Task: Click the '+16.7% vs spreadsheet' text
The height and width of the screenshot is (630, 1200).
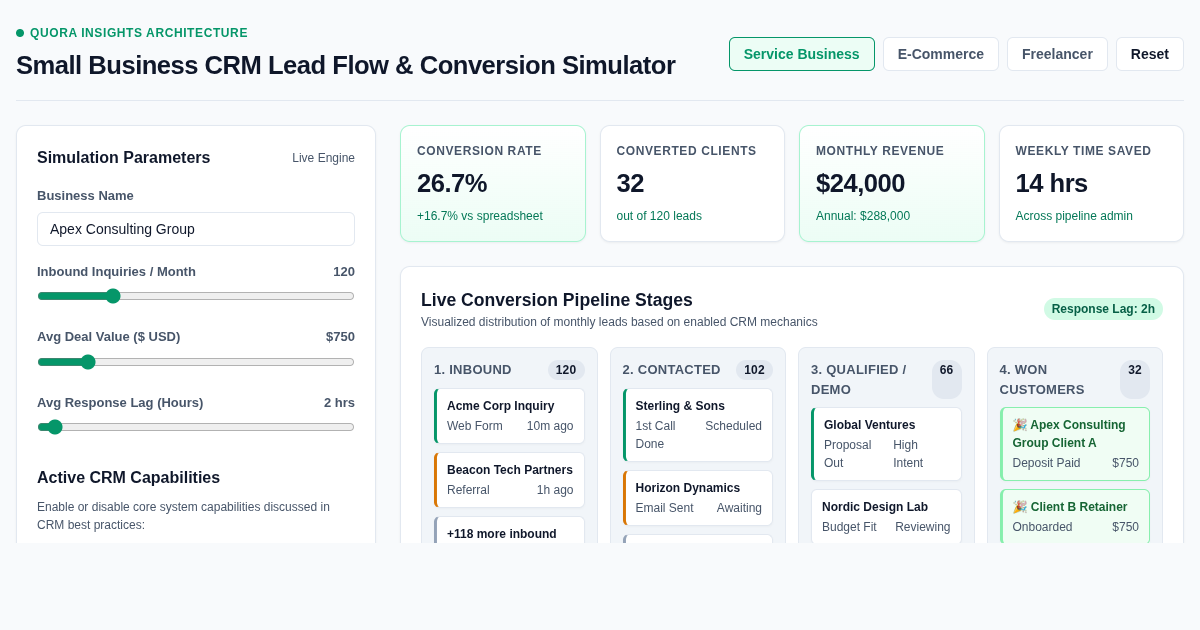Action: point(480,216)
